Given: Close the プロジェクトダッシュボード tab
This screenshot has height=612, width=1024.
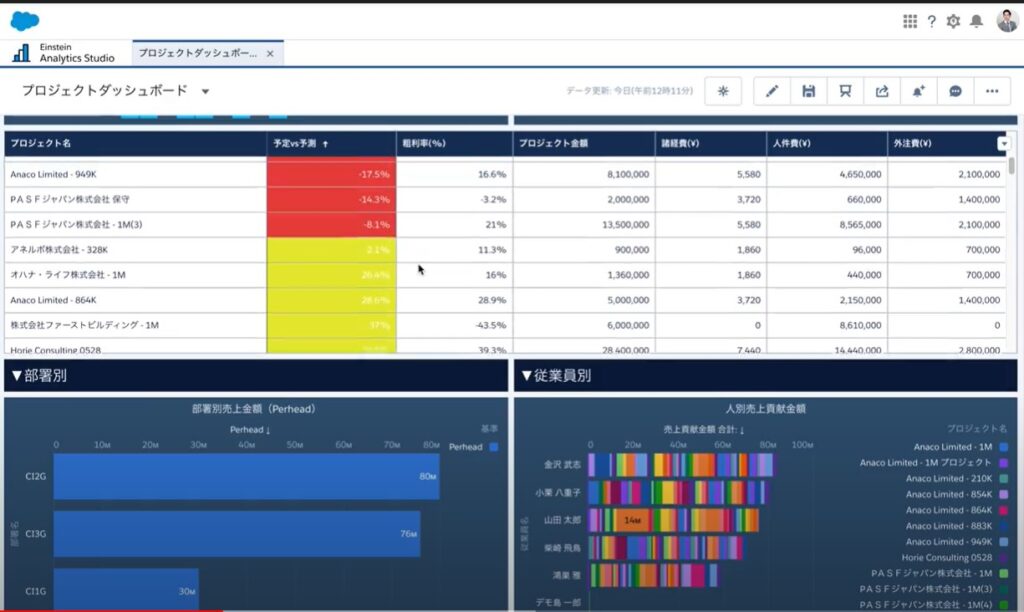Looking at the screenshot, I should pyautogui.click(x=270, y=53).
